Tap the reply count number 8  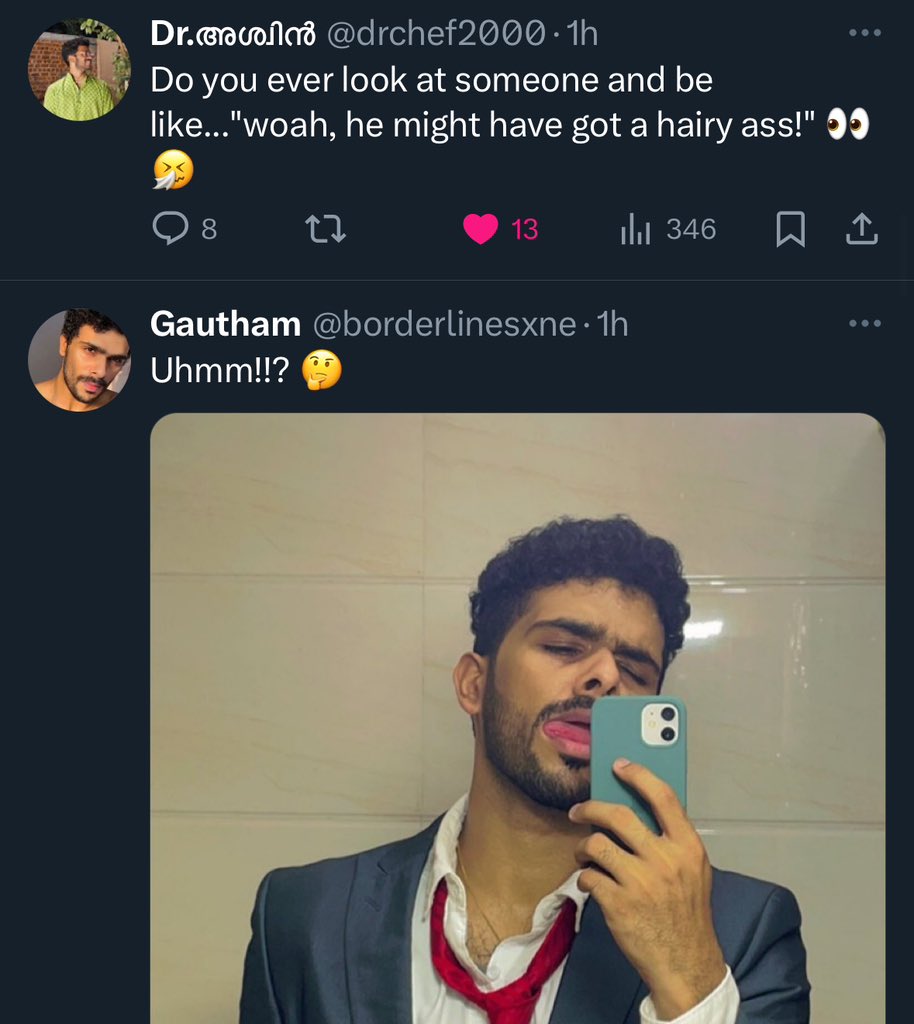(x=209, y=229)
